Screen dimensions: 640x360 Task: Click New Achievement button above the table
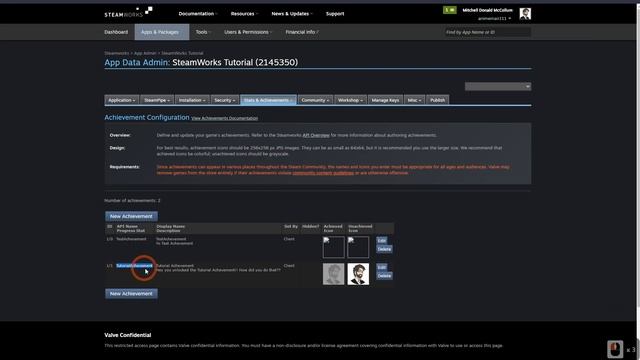[x=131, y=216]
